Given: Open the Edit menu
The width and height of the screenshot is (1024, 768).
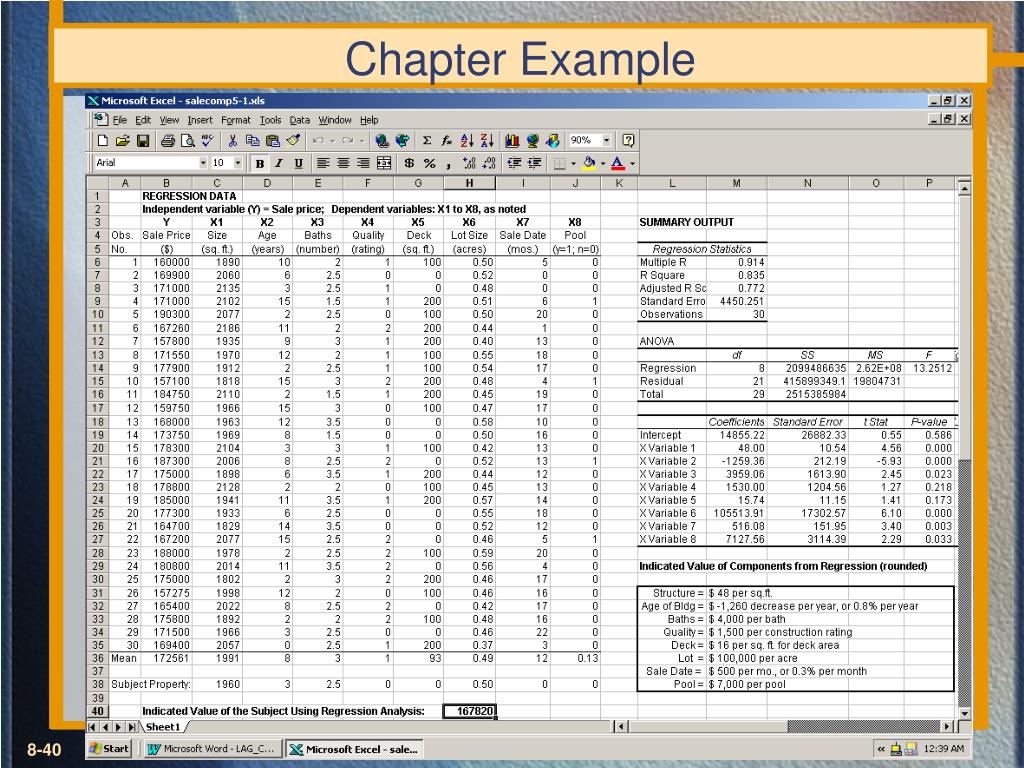Looking at the screenshot, I should coord(143,120).
